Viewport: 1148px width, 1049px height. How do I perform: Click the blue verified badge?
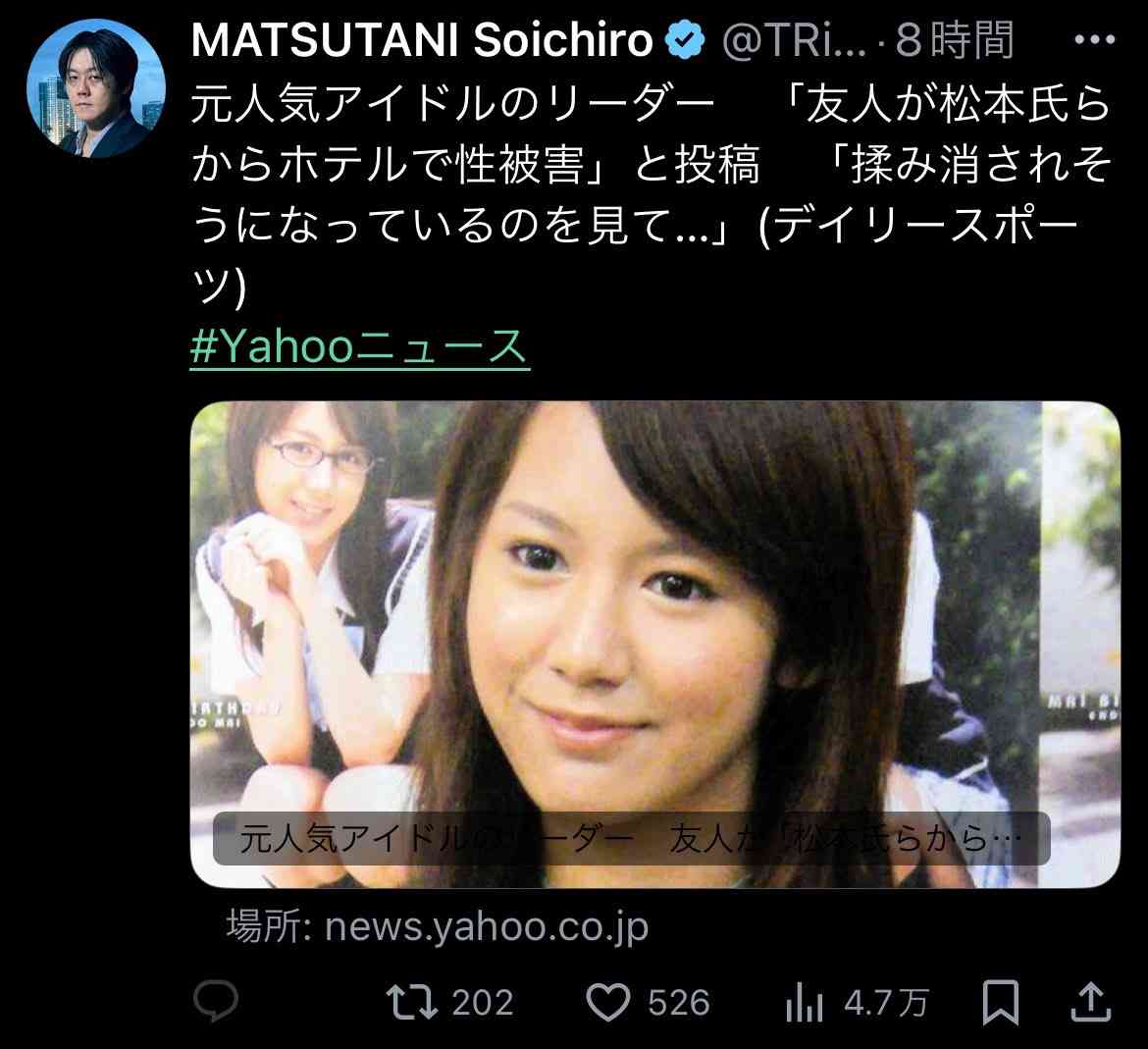point(685,40)
